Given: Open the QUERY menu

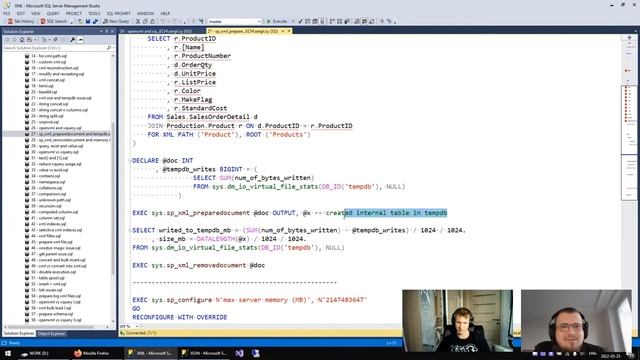Looking at the screenshot, I should [53, 13].
